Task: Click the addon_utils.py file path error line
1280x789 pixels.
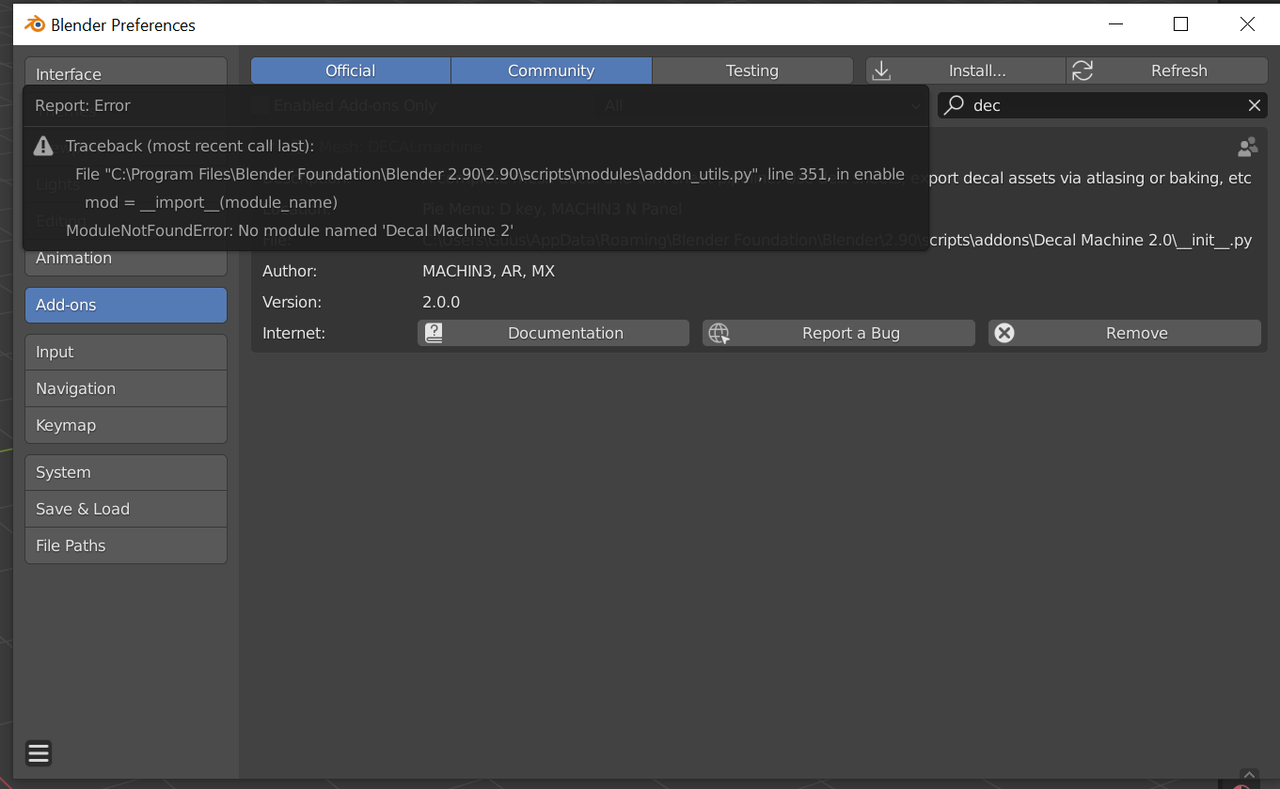Action: click(490, 174)
